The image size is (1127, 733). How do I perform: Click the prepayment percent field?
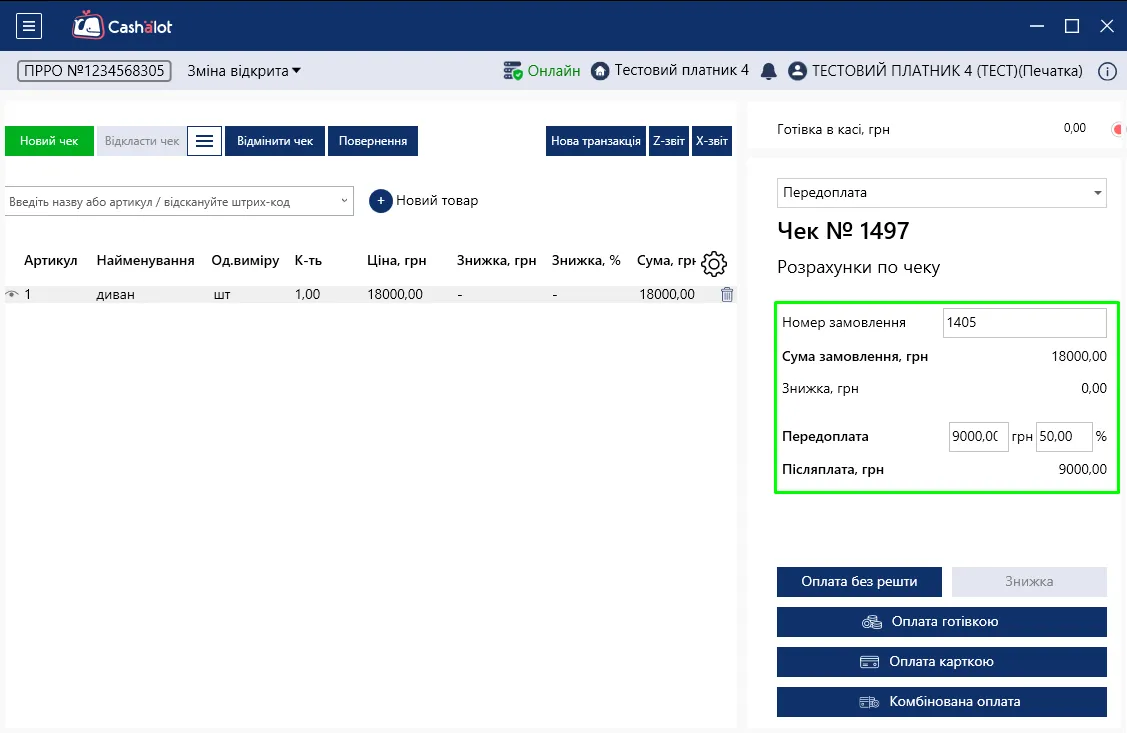pyautogui.click(x=1064, y=437)
